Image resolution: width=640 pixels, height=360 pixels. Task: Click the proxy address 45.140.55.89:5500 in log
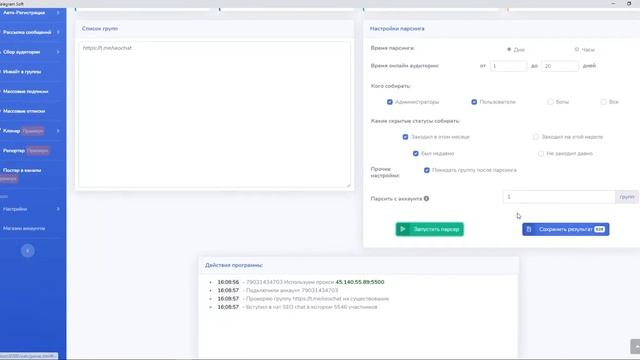point(360,282)
